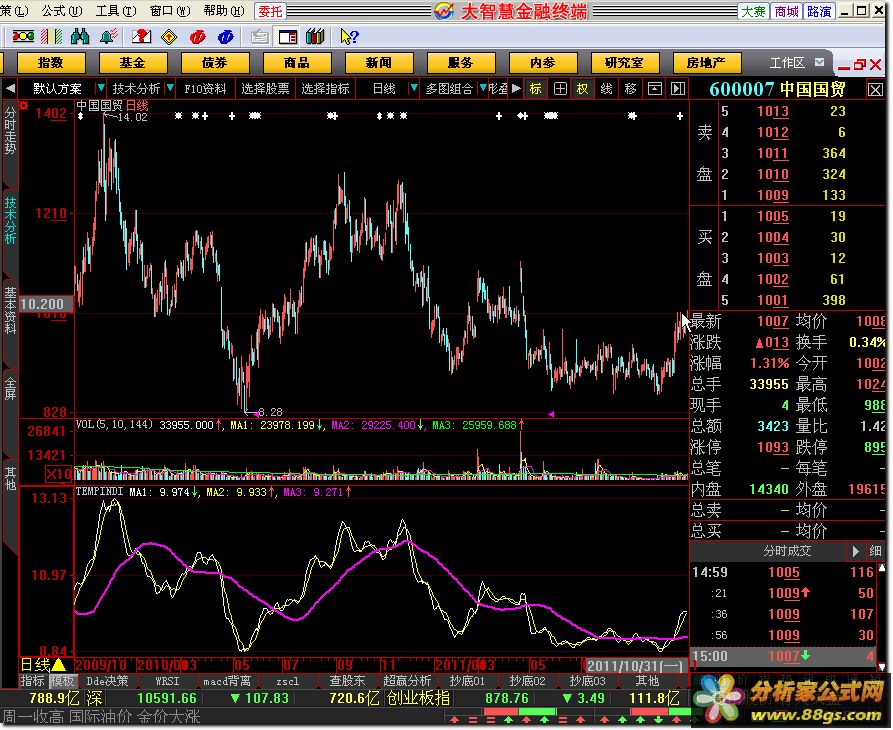Toggle the 权 adjustment button

582,89
